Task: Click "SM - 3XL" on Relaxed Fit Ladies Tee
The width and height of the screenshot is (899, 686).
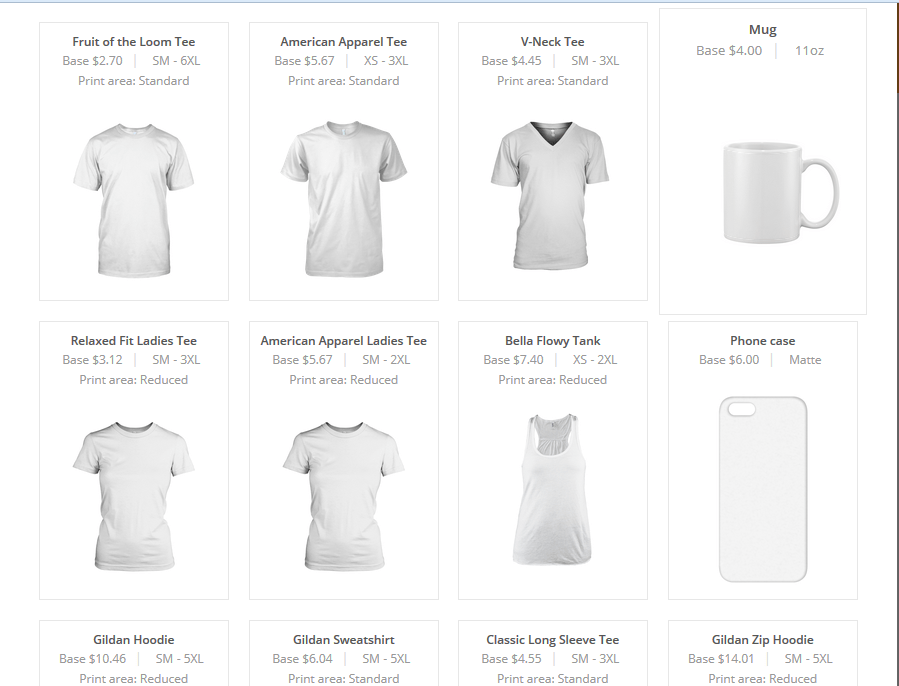Action: coord(176,360)
